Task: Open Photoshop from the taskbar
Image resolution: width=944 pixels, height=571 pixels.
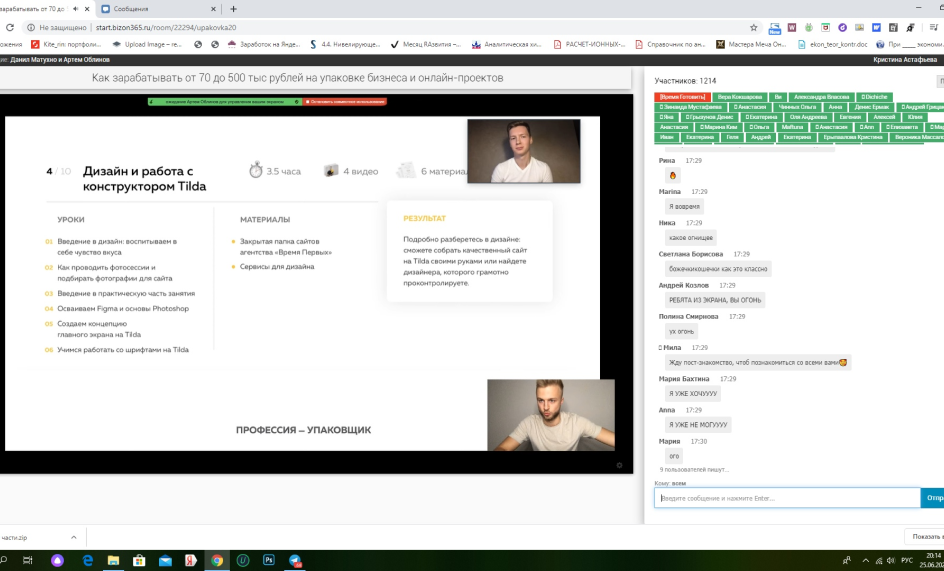Action: tap(269, 561)
